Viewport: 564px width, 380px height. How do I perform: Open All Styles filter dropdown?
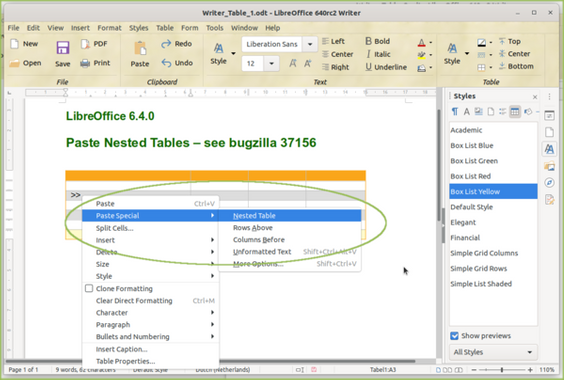(x=493, y=352)
